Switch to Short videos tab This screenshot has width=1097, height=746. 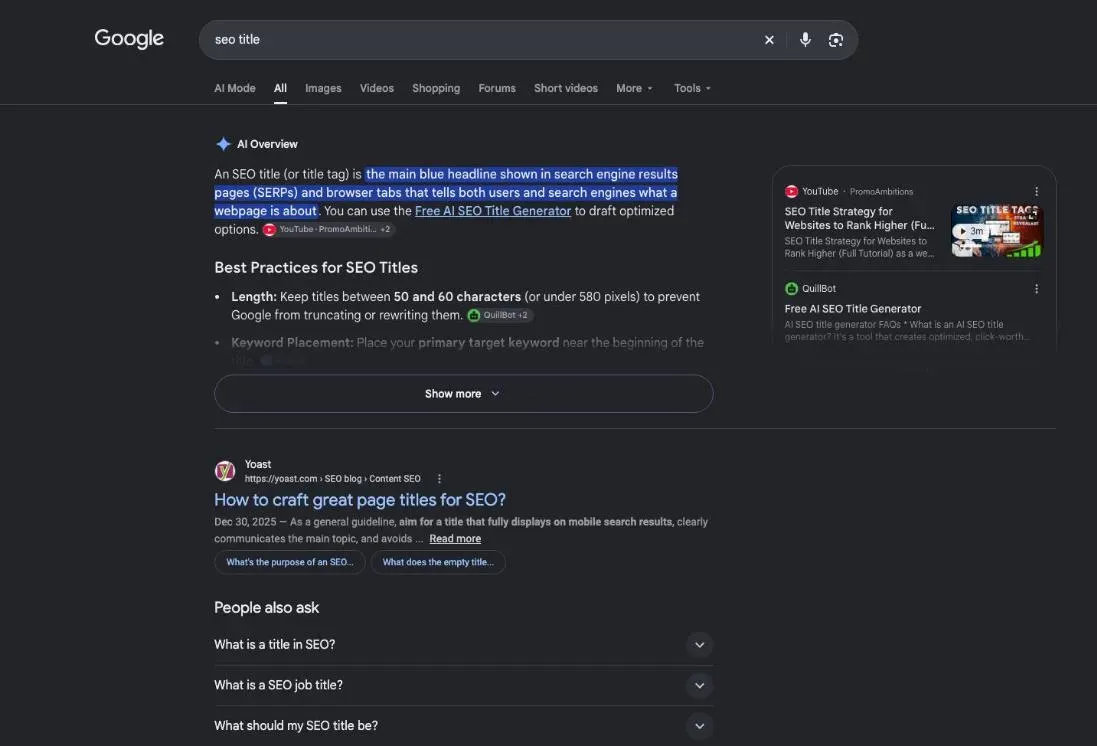tap(565, 88)
